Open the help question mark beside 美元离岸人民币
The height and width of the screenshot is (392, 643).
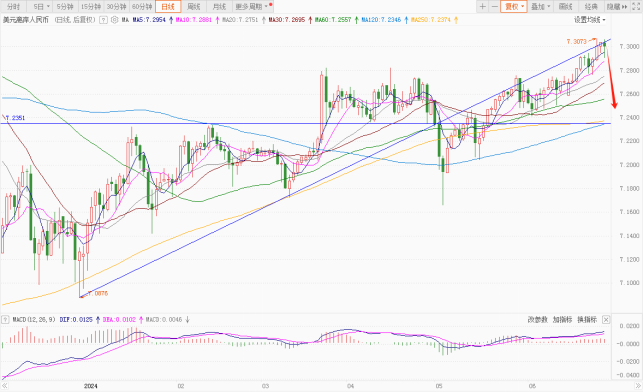(103, 20)
